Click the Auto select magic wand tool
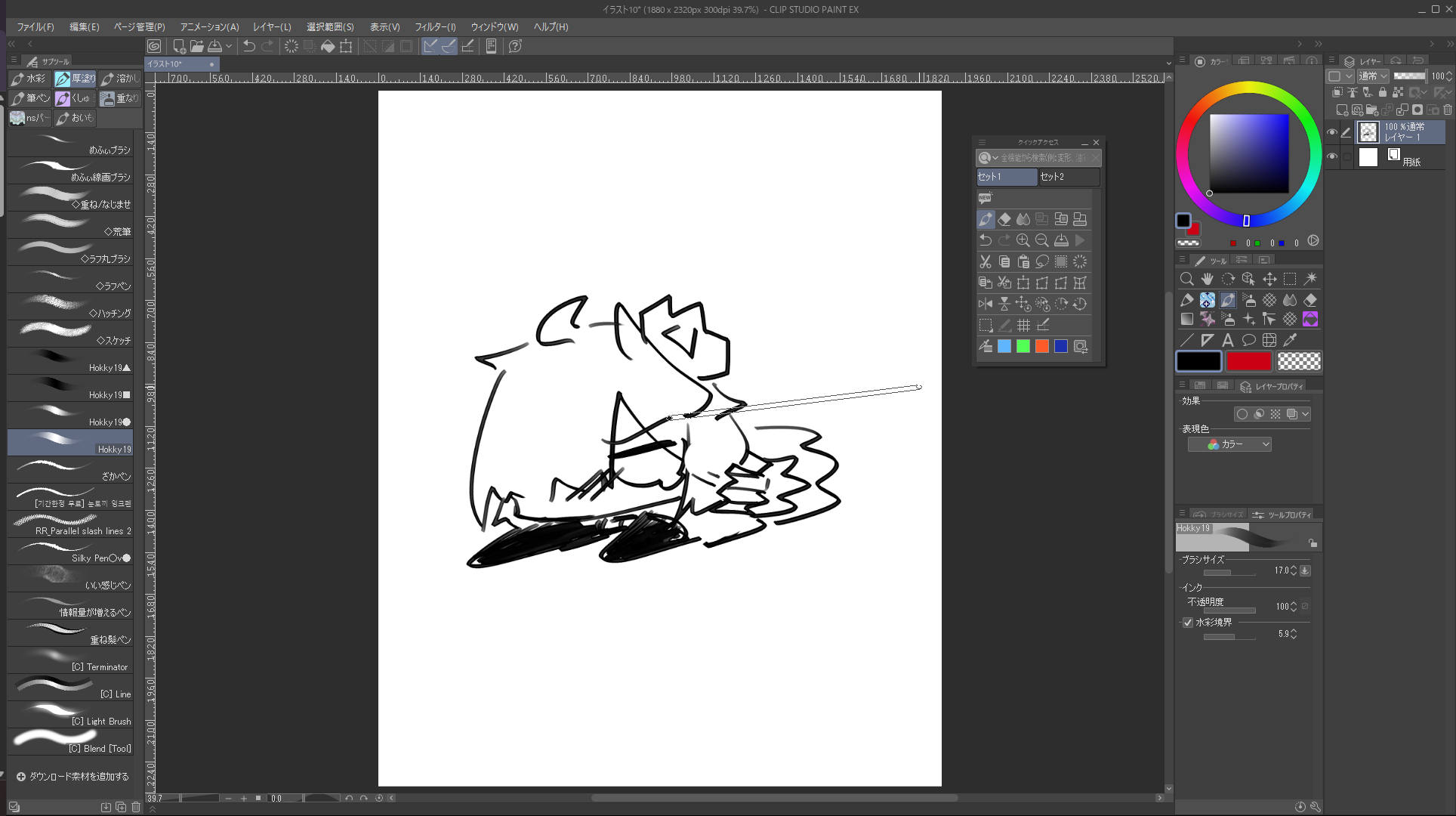 (1310, 279)
